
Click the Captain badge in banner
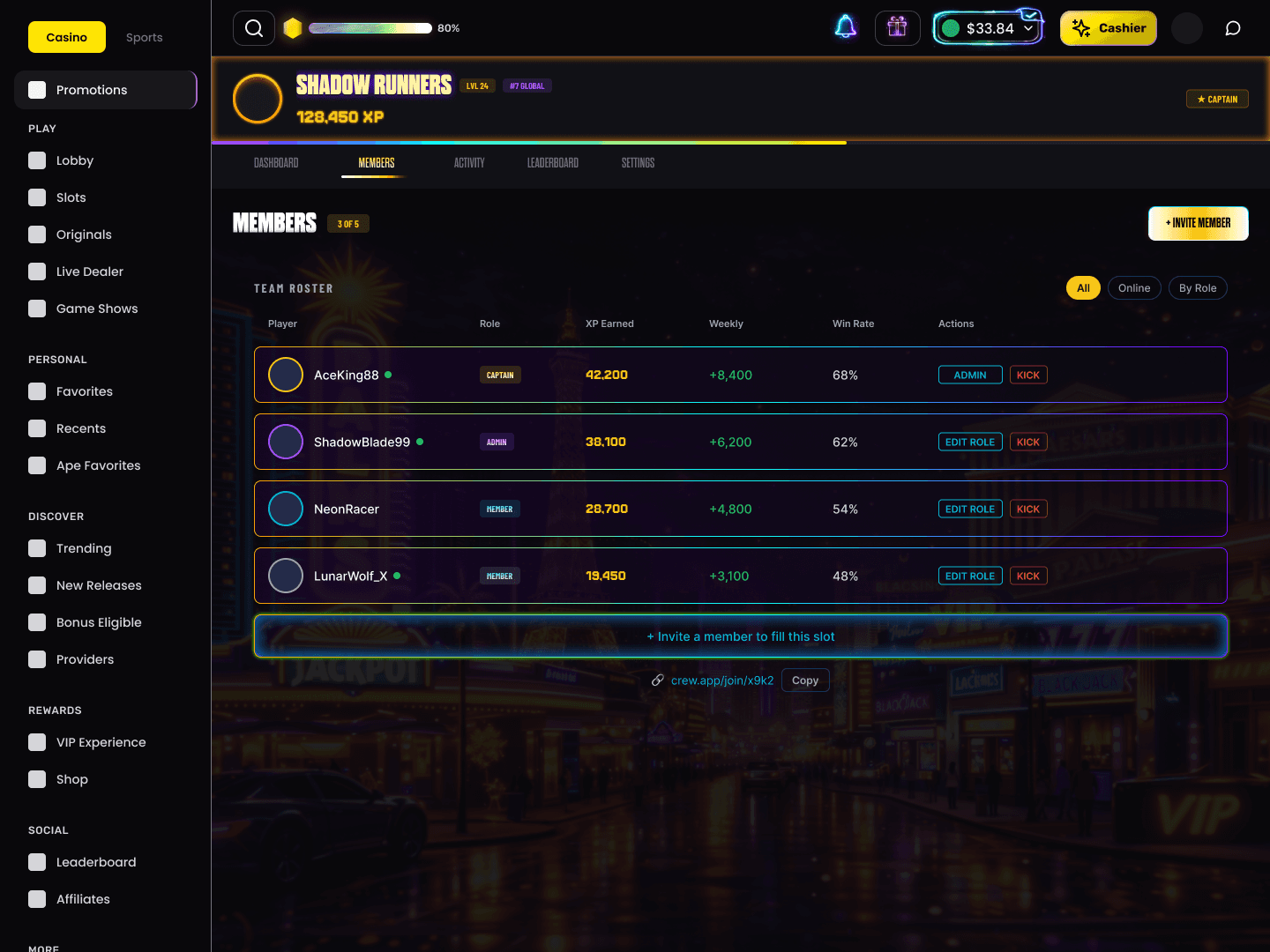(1217, 99)
